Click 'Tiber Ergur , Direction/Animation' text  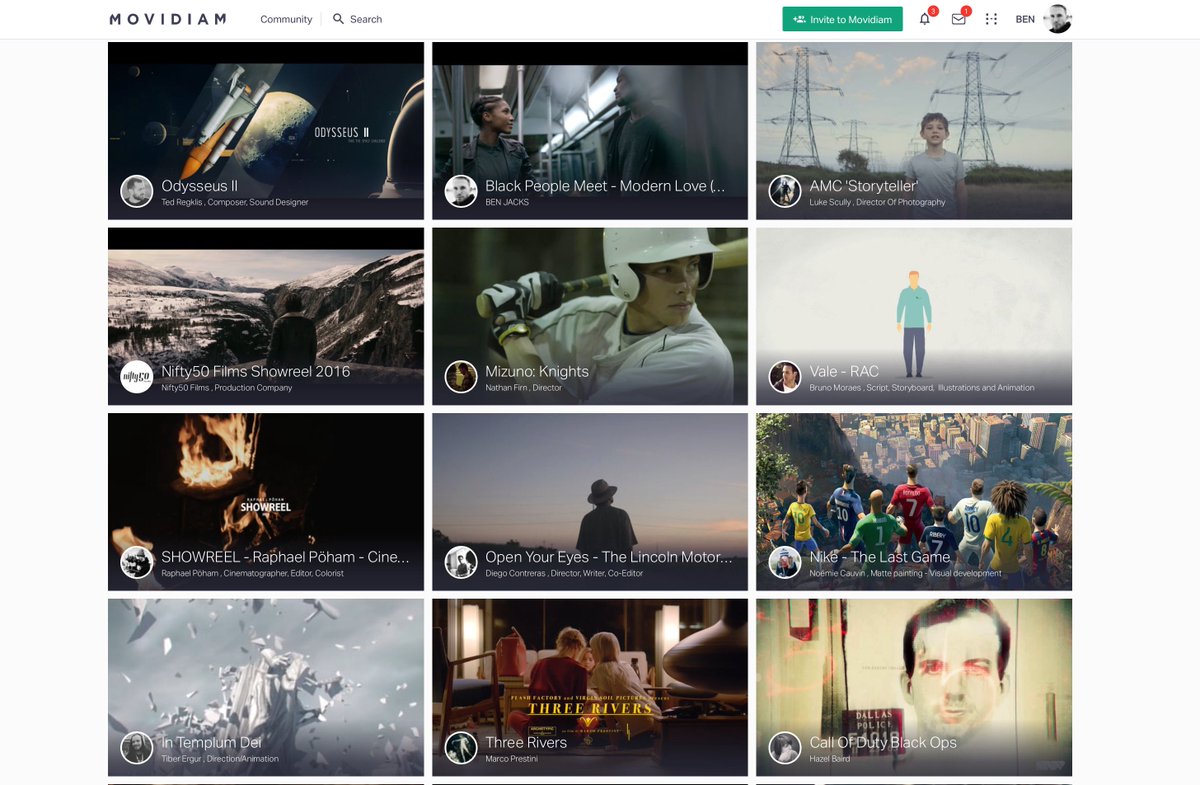click(220, 759)
